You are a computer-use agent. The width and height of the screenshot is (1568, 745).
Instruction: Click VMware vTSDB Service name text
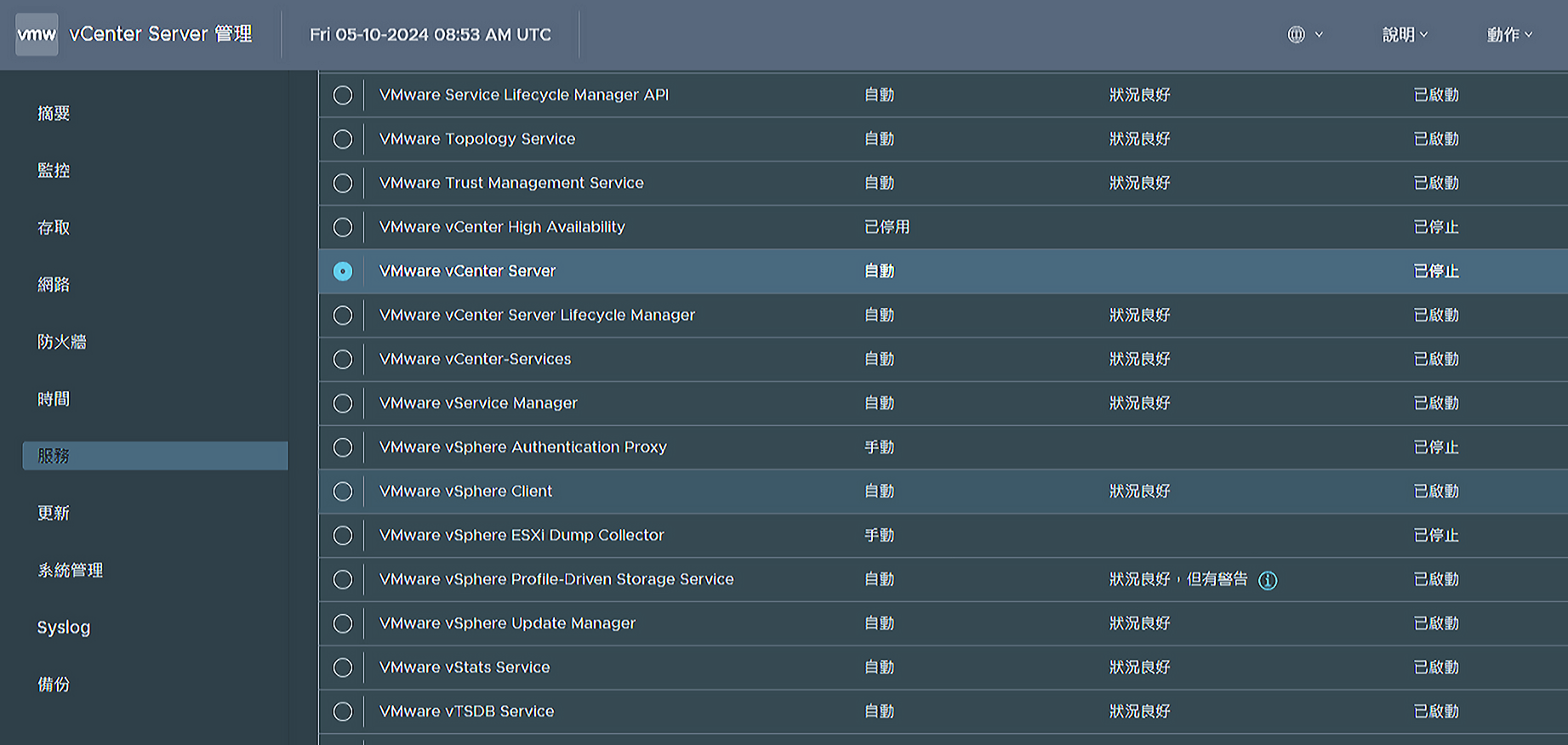pos(466,712)
